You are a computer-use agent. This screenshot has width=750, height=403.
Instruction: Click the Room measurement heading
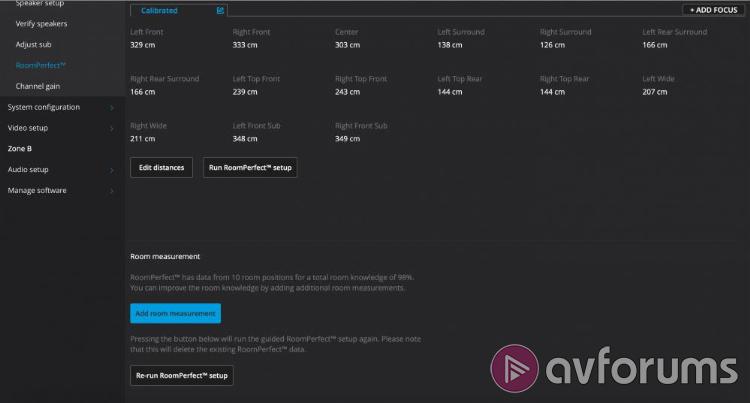165,256
